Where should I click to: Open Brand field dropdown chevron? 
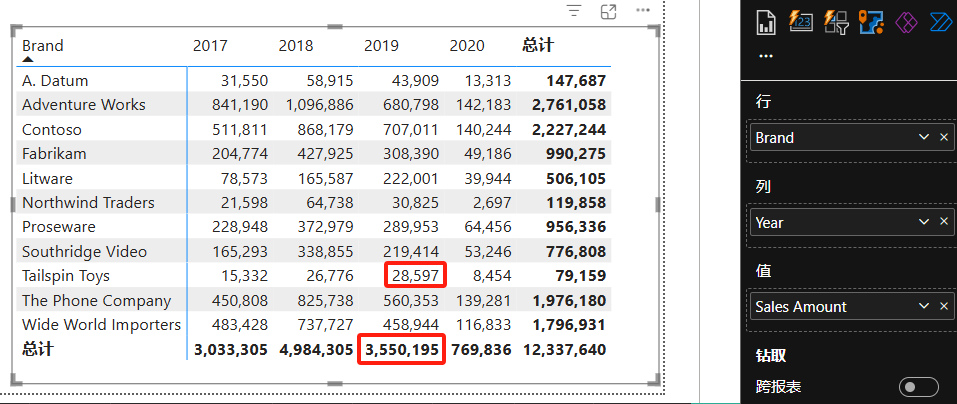[924, 137]
